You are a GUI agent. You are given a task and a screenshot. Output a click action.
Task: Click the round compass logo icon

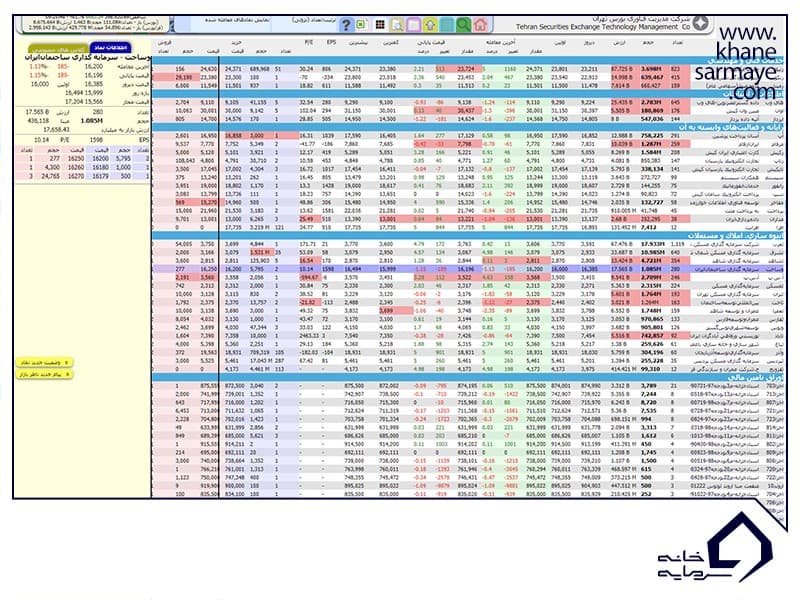(701, 23)
